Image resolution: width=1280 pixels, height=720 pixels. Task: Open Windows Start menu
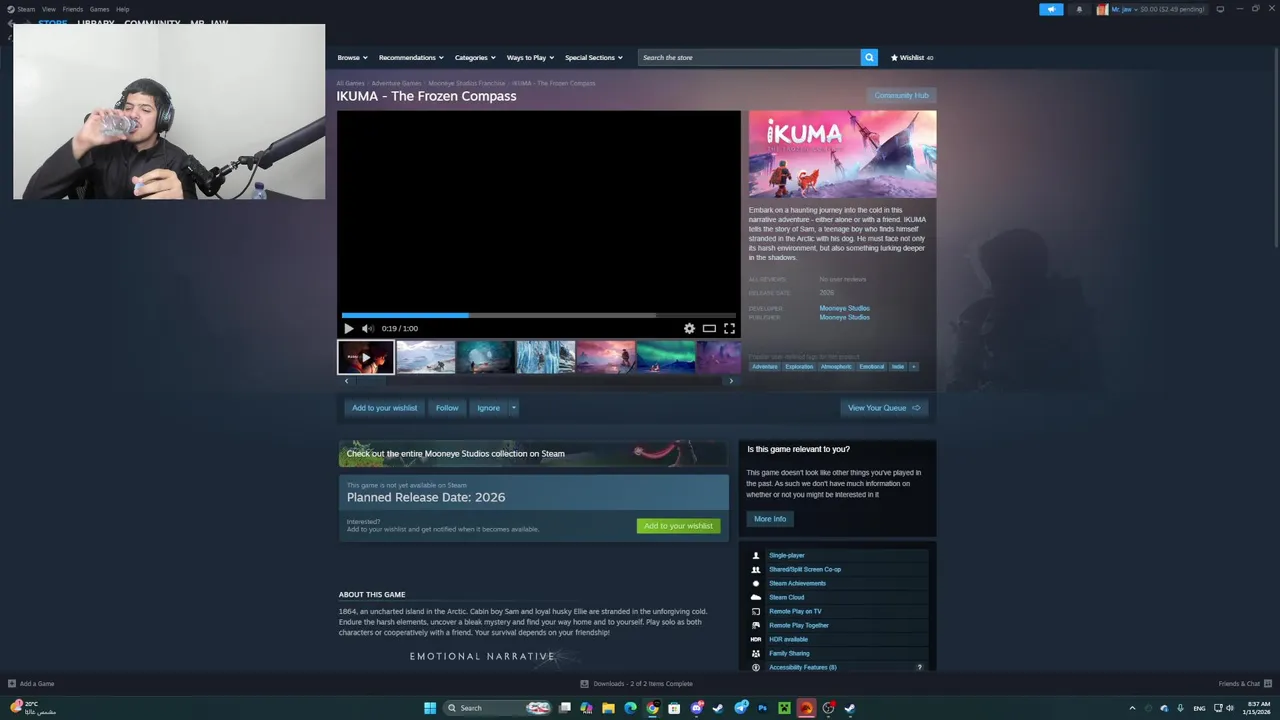[x=430, y=708]
